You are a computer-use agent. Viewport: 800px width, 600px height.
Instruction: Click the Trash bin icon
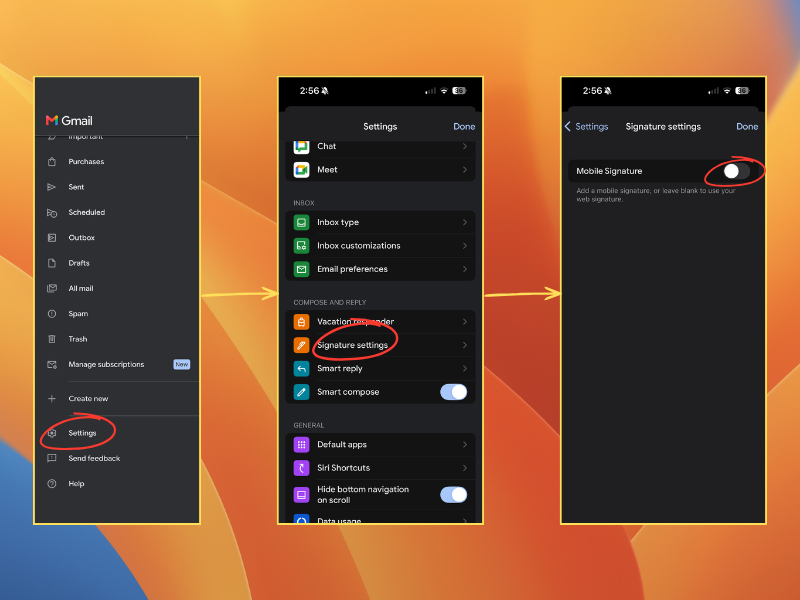[x=52, y=339]
